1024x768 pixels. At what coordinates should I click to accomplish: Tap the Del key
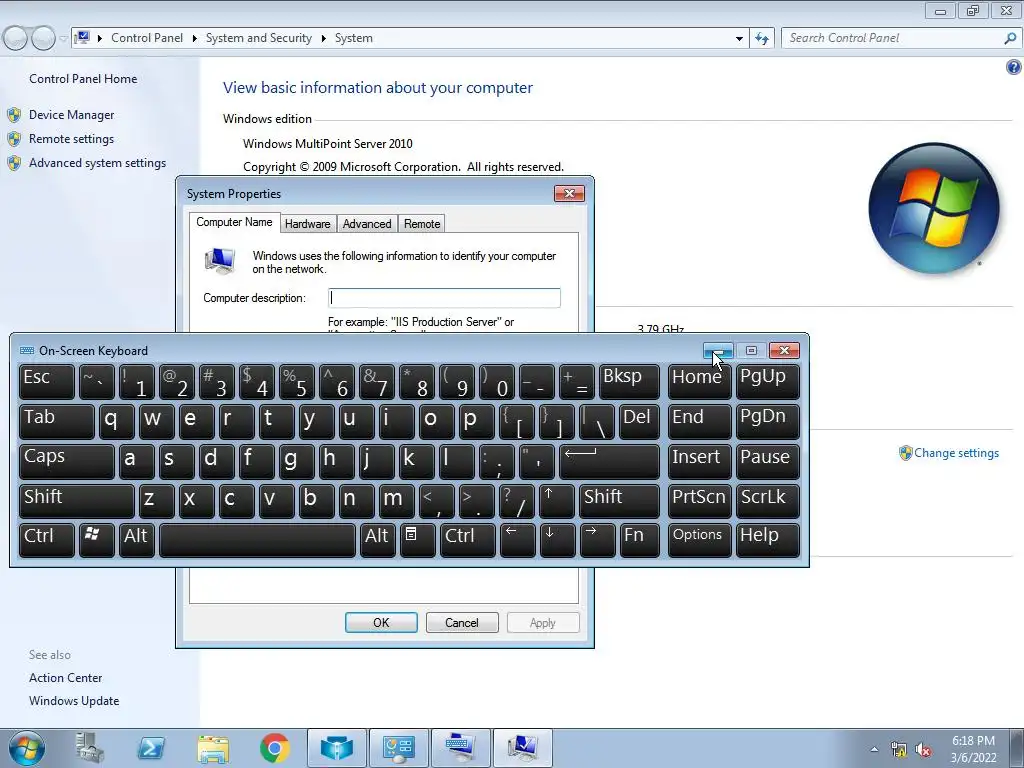pos(639,422)
